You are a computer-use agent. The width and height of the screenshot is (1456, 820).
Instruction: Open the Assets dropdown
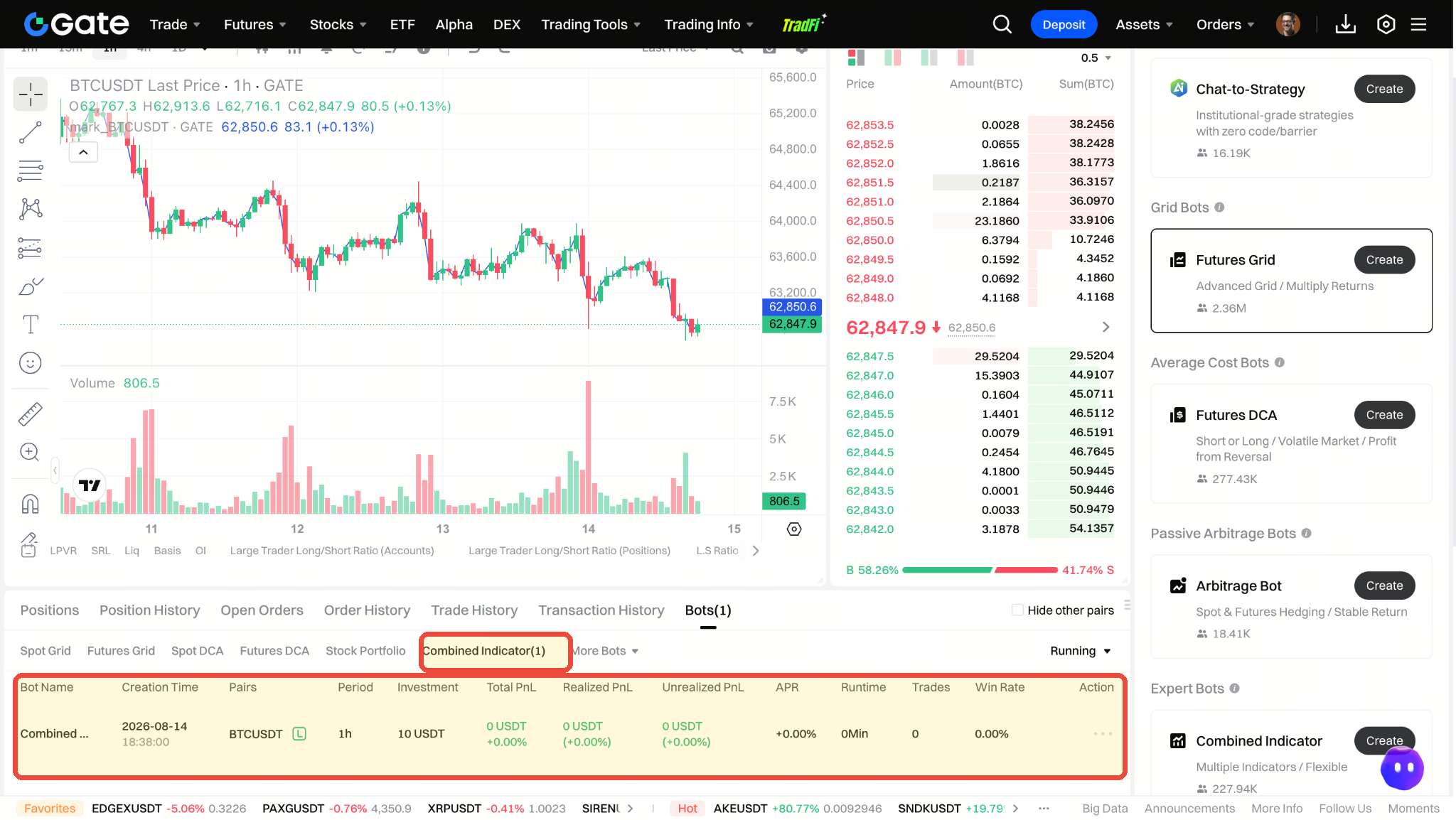coord(1144,24)
